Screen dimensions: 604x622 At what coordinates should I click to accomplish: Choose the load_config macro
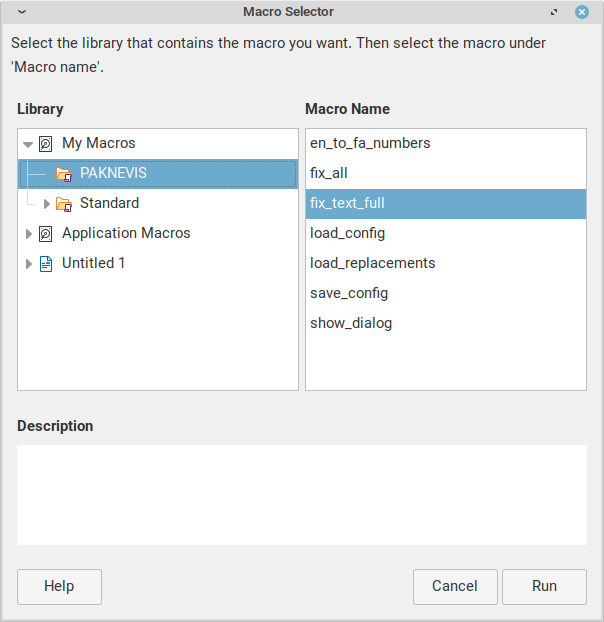[347, 233]
